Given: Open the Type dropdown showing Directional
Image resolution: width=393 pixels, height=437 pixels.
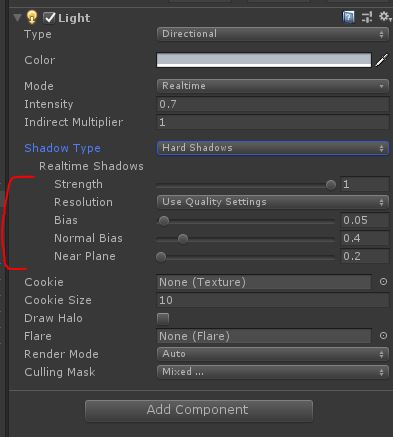Looking at the screenshot, I should click(273, 34).
